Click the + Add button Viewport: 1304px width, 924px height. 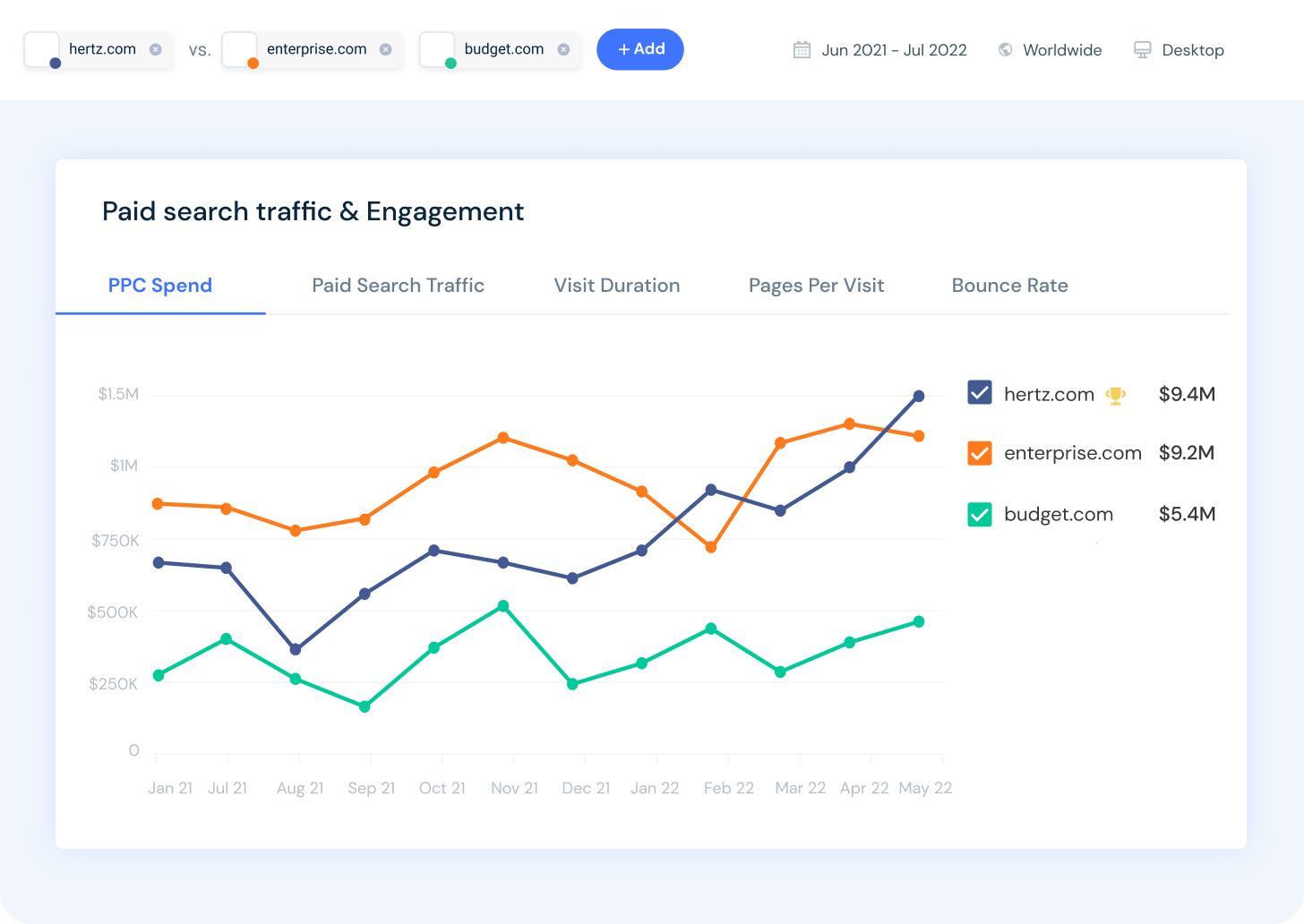point(640,49)
